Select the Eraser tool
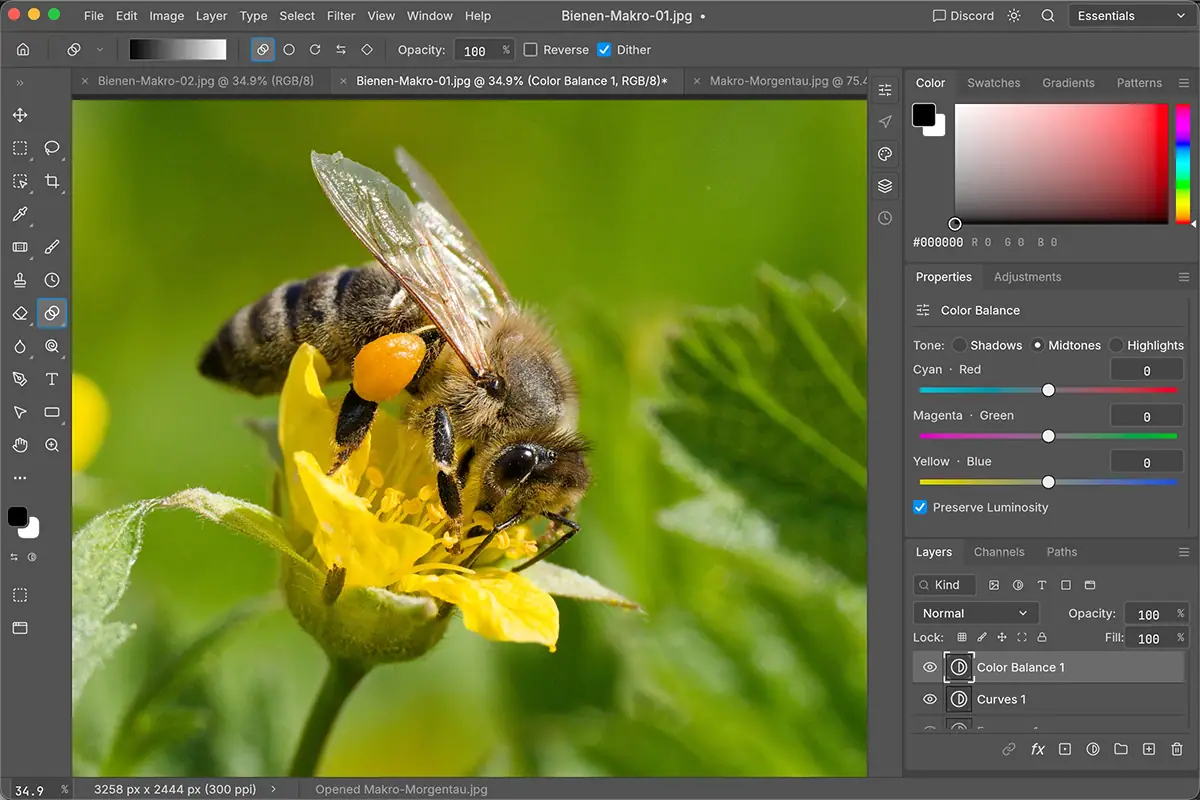The width and height of the screenshot is (1200, 800). (x=20, y=313)
